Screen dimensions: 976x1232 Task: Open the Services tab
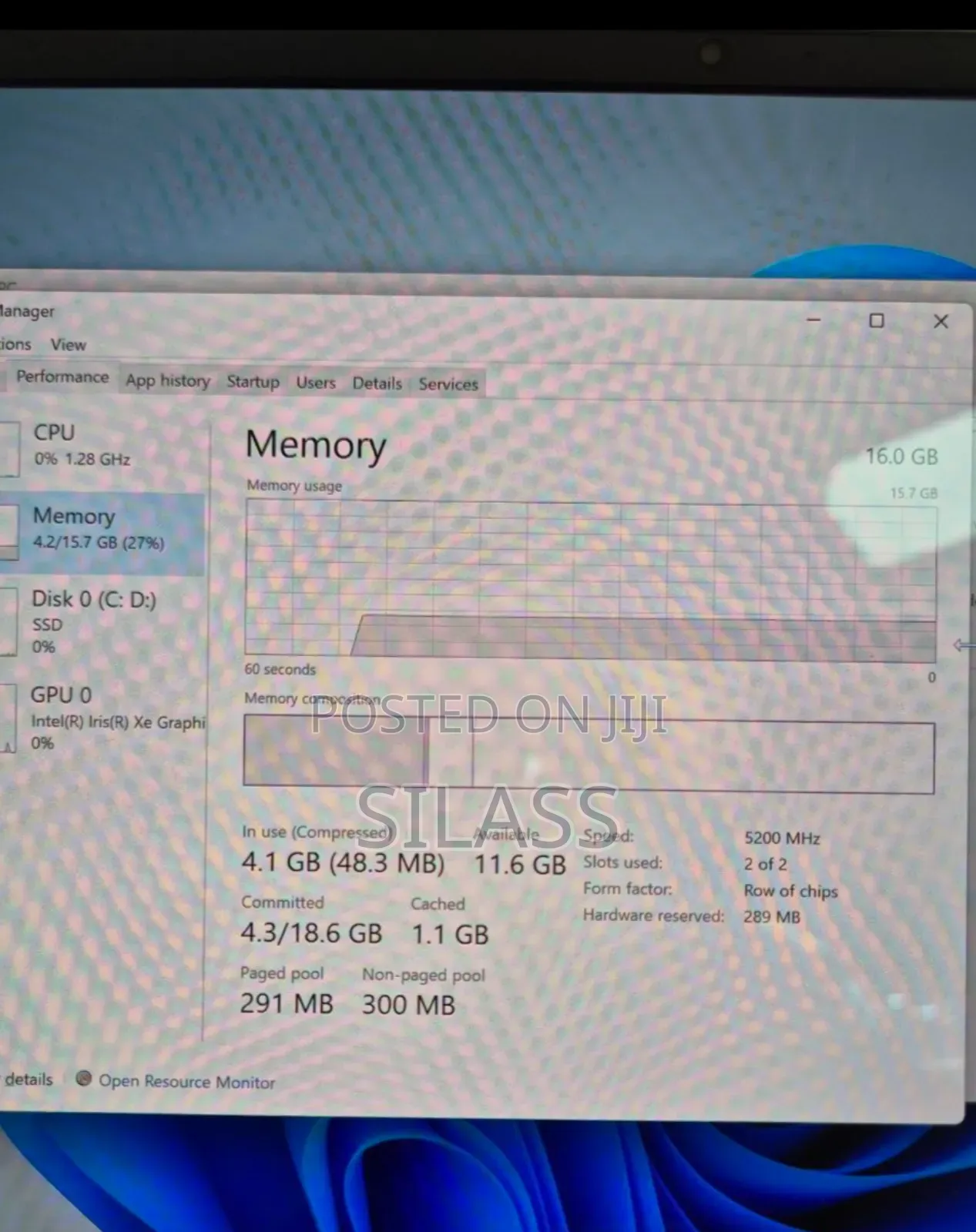pos(448,384)
